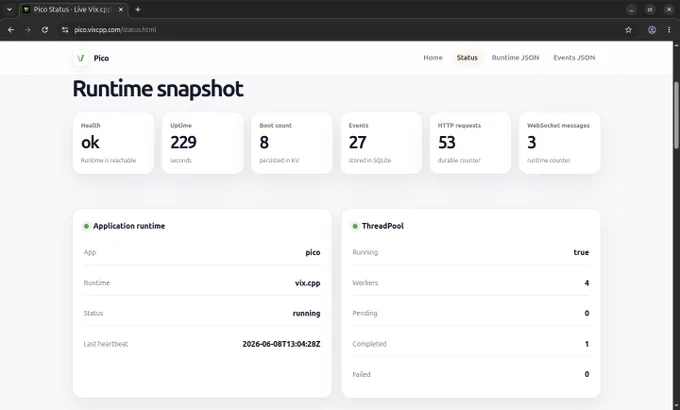Open the tab search dropdown arrow

click(9, 9)
